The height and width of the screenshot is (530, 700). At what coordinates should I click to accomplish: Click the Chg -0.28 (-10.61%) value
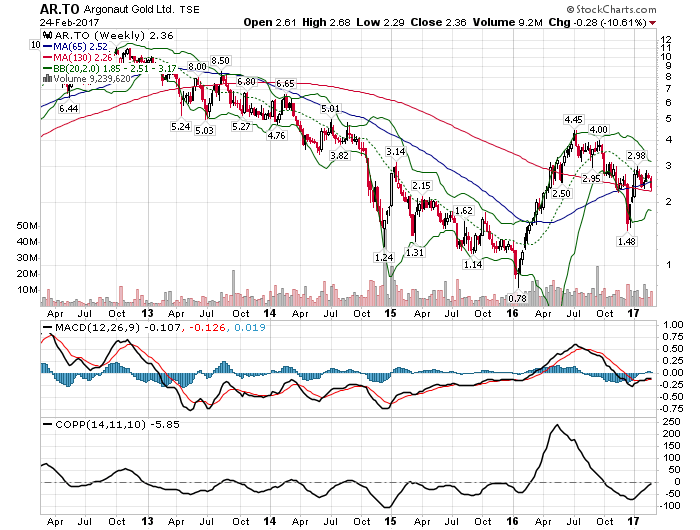pyautogui.click(x=597, y=22)
